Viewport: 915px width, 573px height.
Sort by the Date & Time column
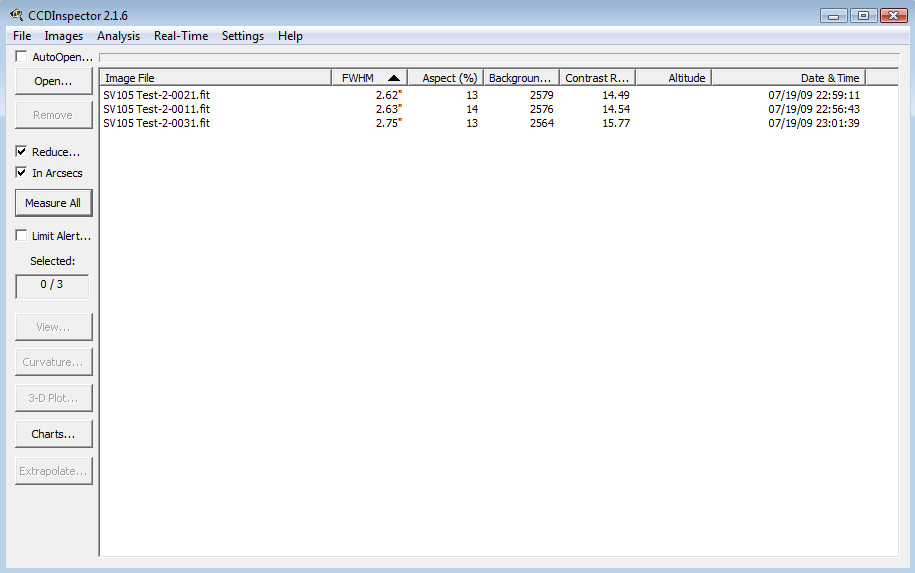[x=788, y=78]
